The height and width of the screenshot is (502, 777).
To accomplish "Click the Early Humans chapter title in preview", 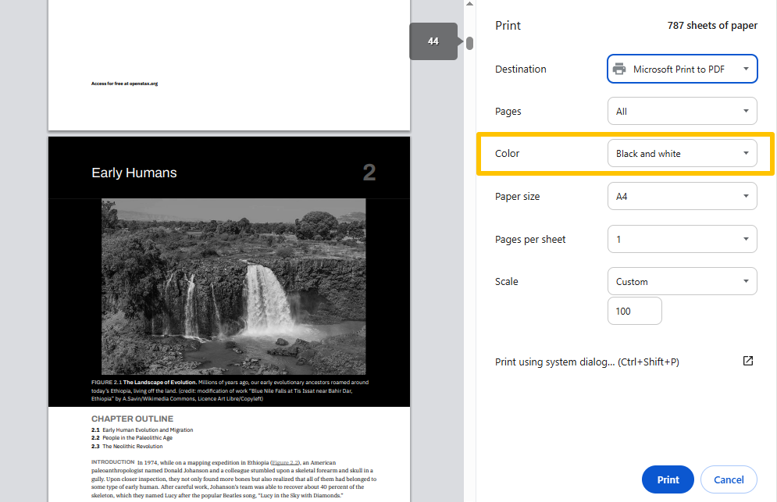I will 134,172.
